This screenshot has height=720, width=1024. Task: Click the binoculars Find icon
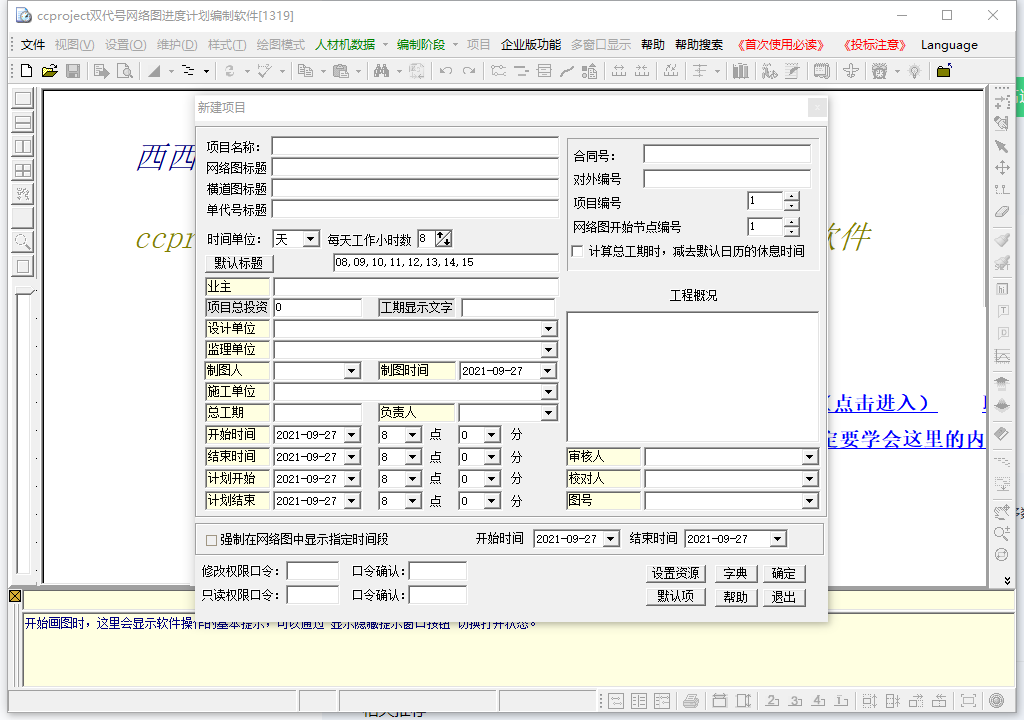[381, 71]
